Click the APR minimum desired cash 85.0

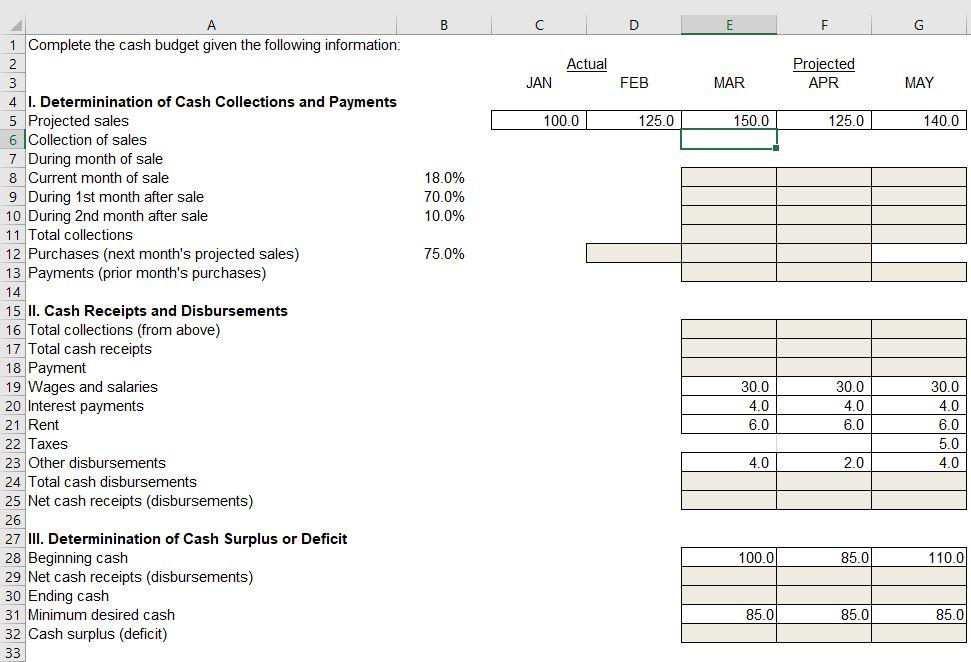pos(824,615)
